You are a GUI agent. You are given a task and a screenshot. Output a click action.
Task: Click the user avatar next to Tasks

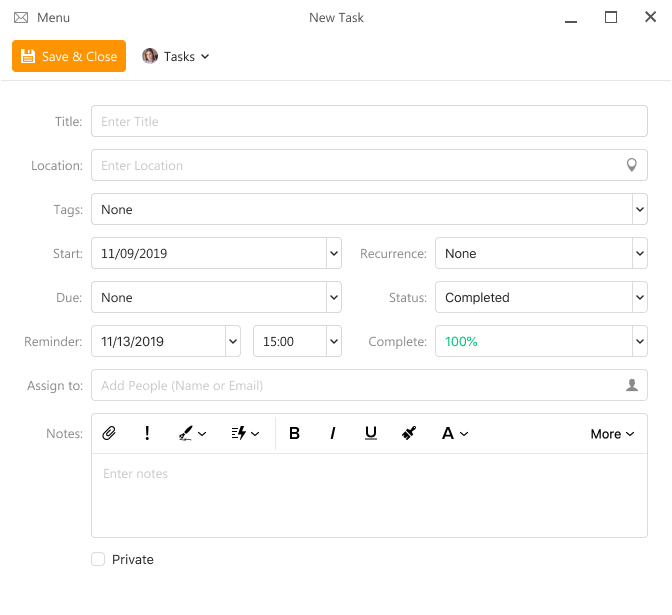tap(150, 56)
